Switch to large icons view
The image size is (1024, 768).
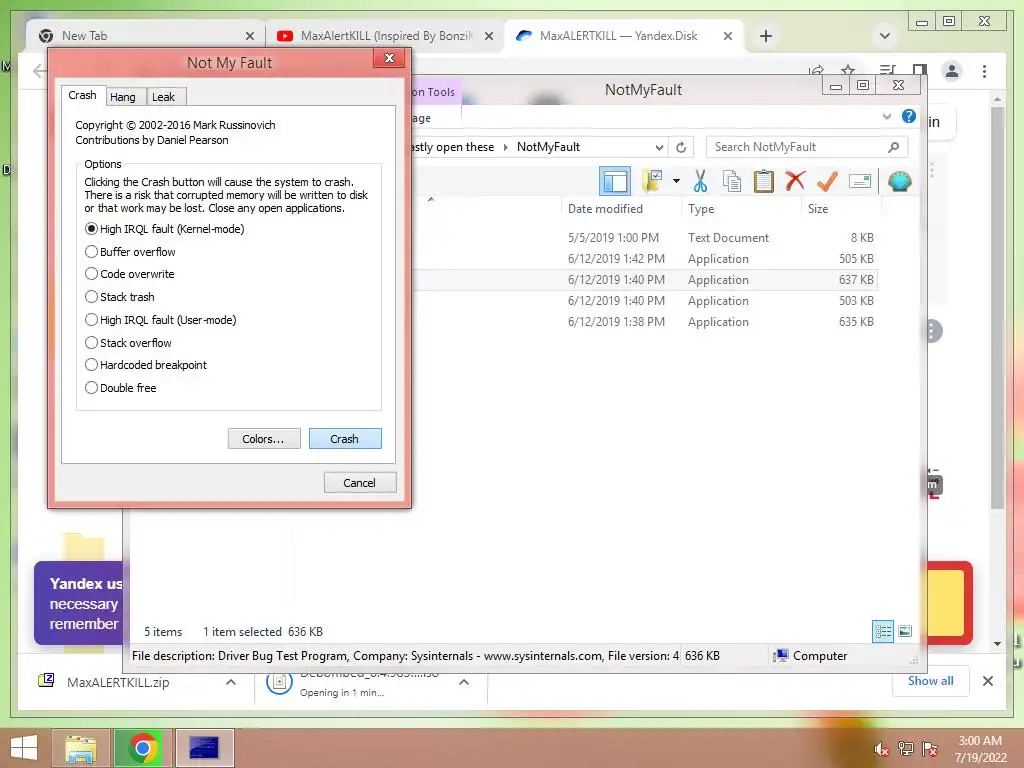click(904, 632)
